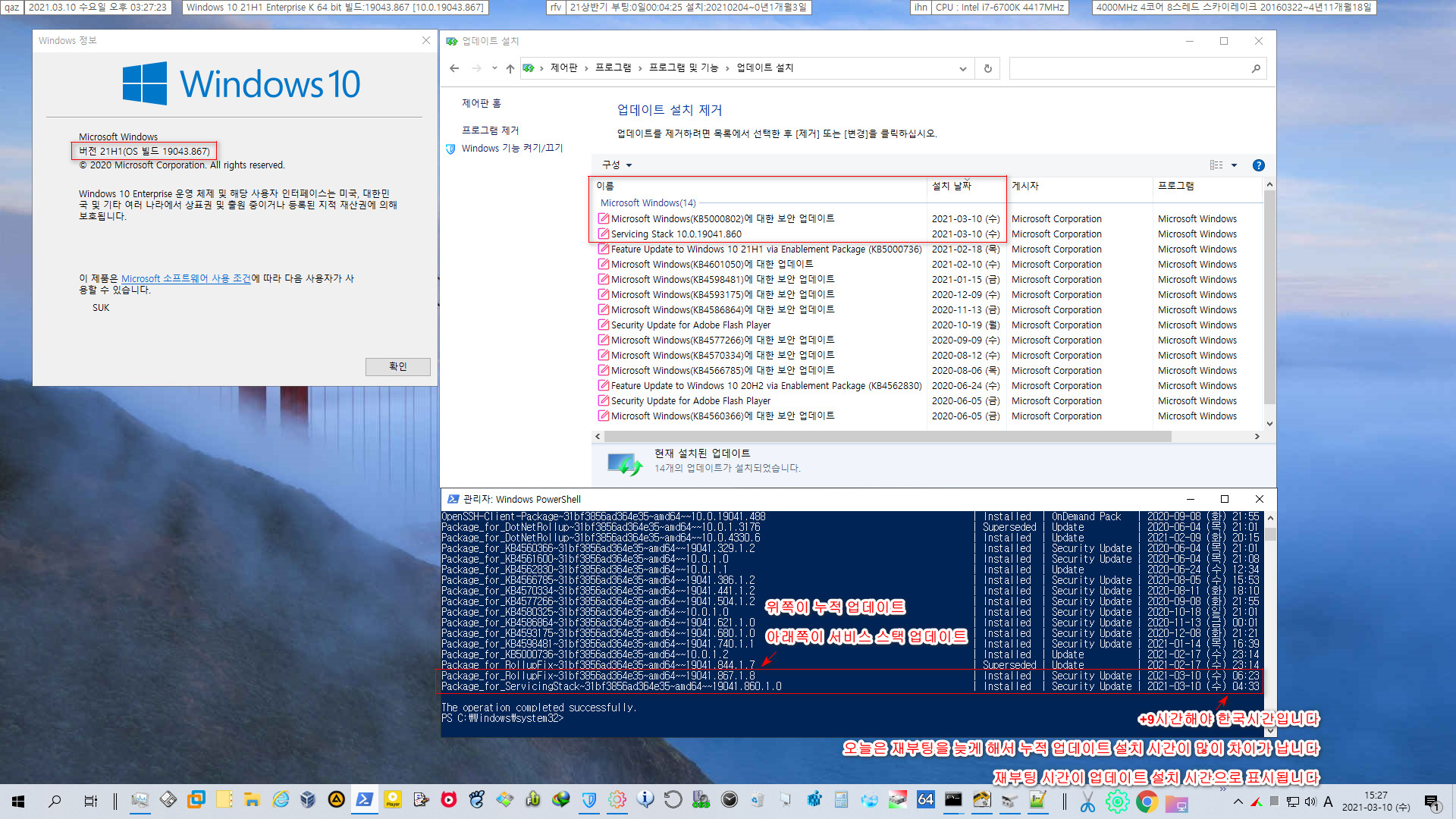Click updates list vertical scrollbar
1456x819 pixels.
pyautogui.click(x=1269, y=297)
